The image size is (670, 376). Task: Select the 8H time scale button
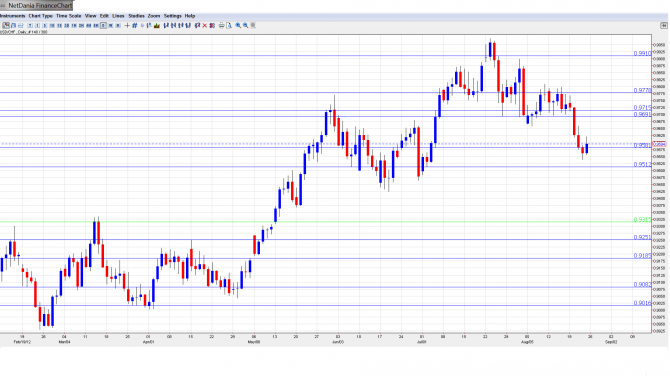(96, 26)
